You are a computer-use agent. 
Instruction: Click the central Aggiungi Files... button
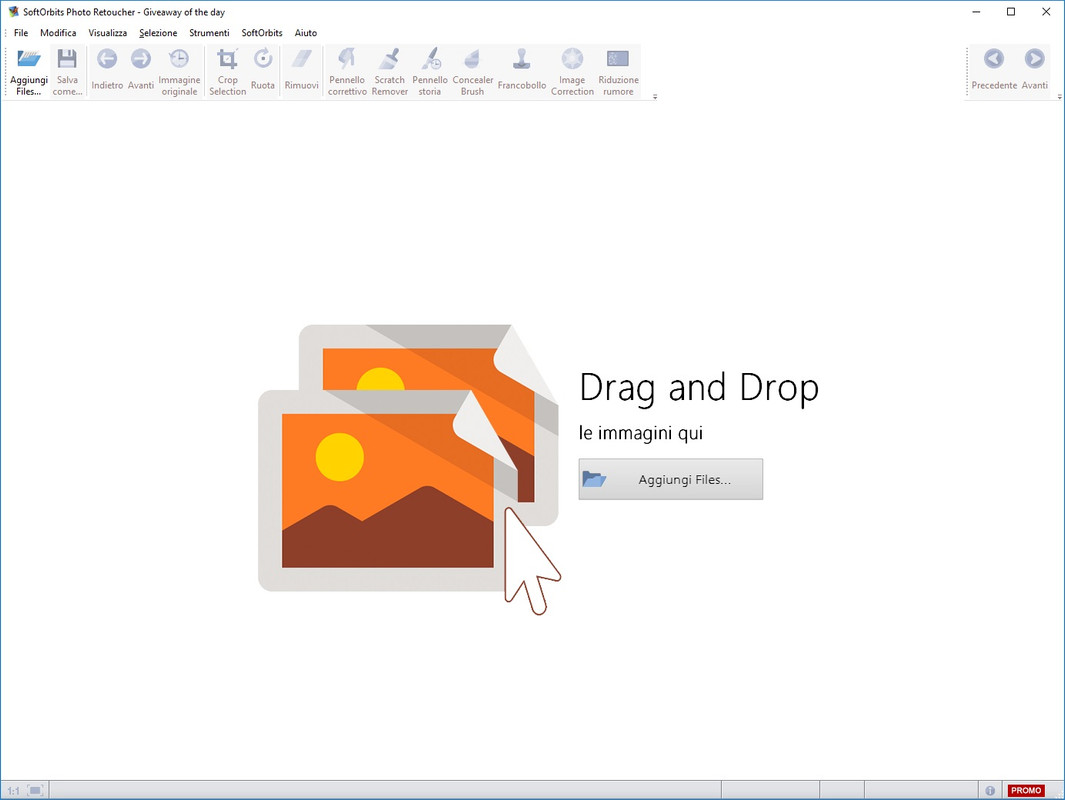point(671,479)
